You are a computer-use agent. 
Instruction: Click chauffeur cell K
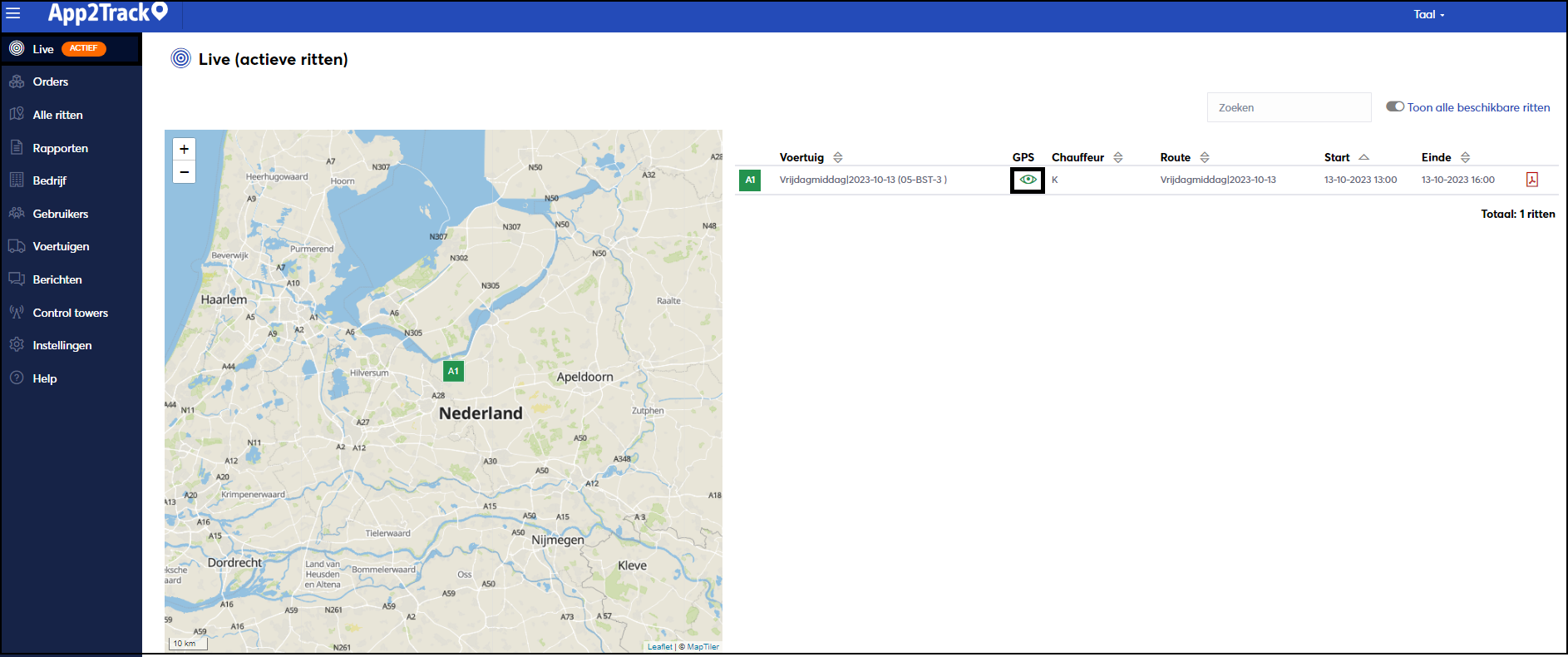[x=1054, y=180]
